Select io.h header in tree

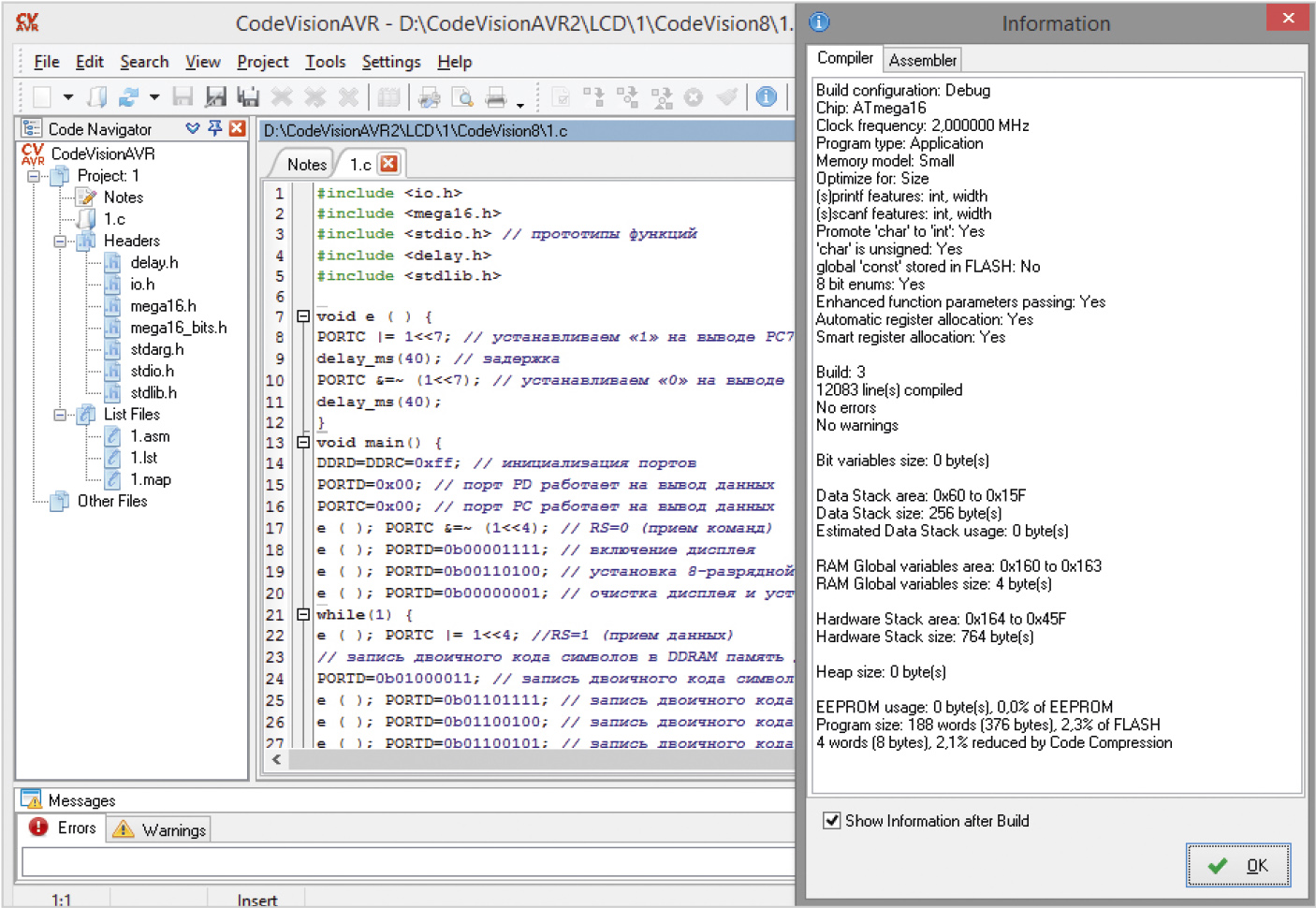[142, 285]
